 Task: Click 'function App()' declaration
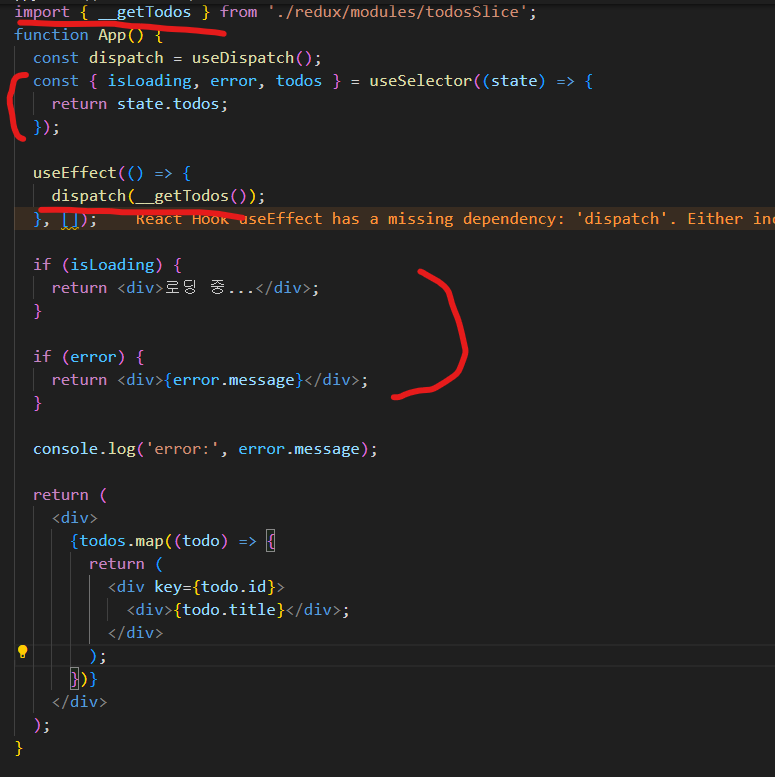click(79, 35)
